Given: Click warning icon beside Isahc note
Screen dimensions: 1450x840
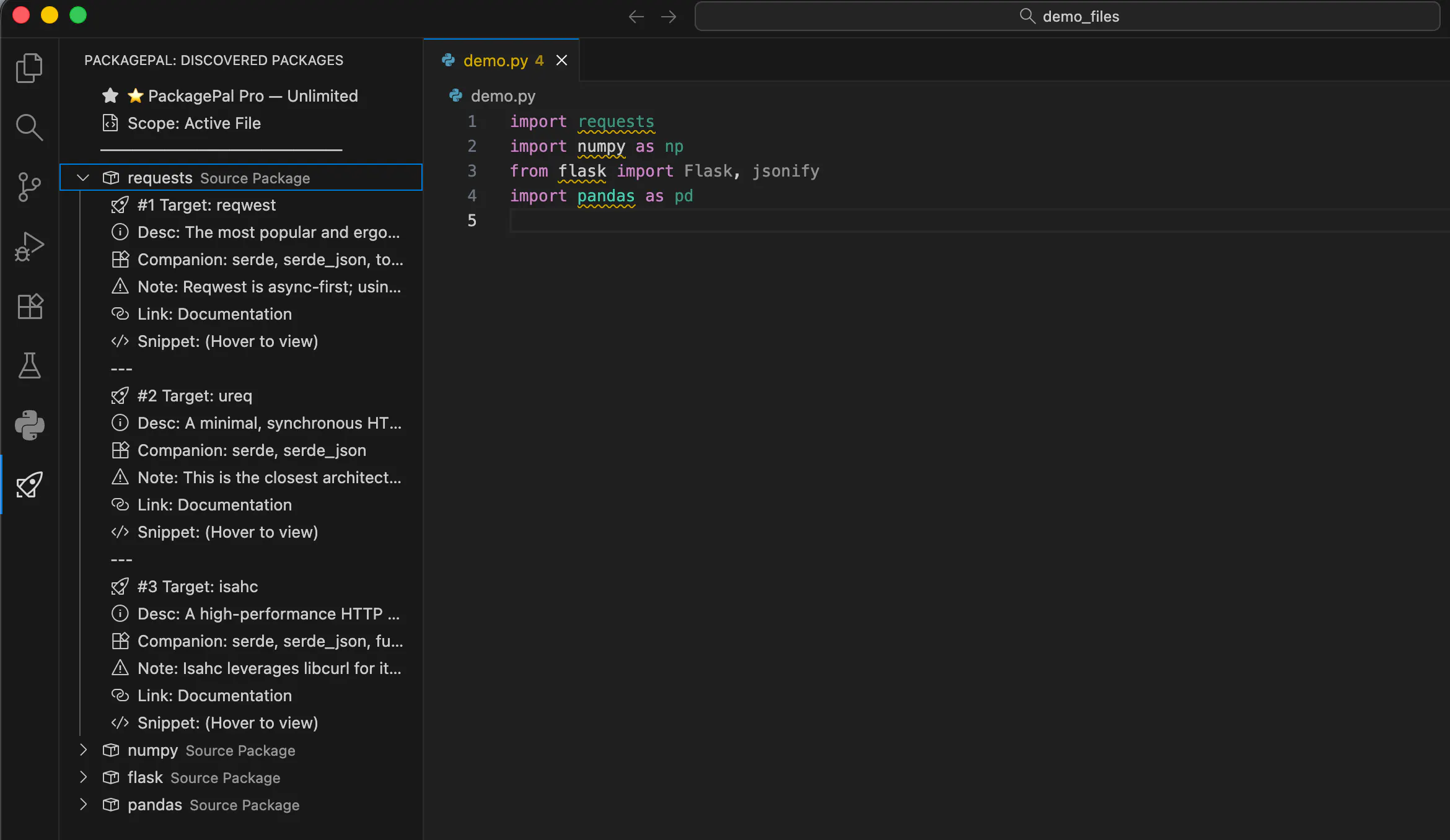Looking at the screenshot, I should pos(120,668).
